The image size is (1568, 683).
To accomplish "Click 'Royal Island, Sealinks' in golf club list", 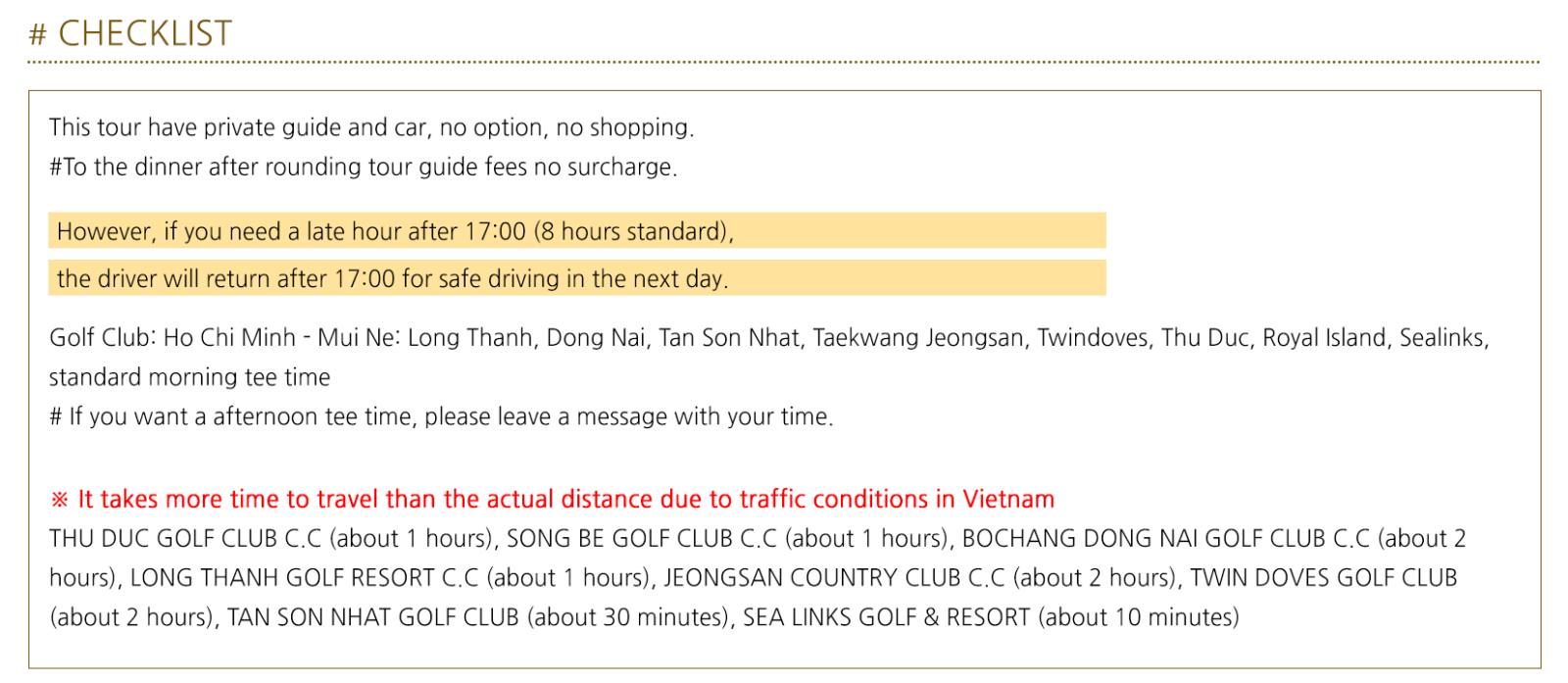I will click(x=1376, y=338).
